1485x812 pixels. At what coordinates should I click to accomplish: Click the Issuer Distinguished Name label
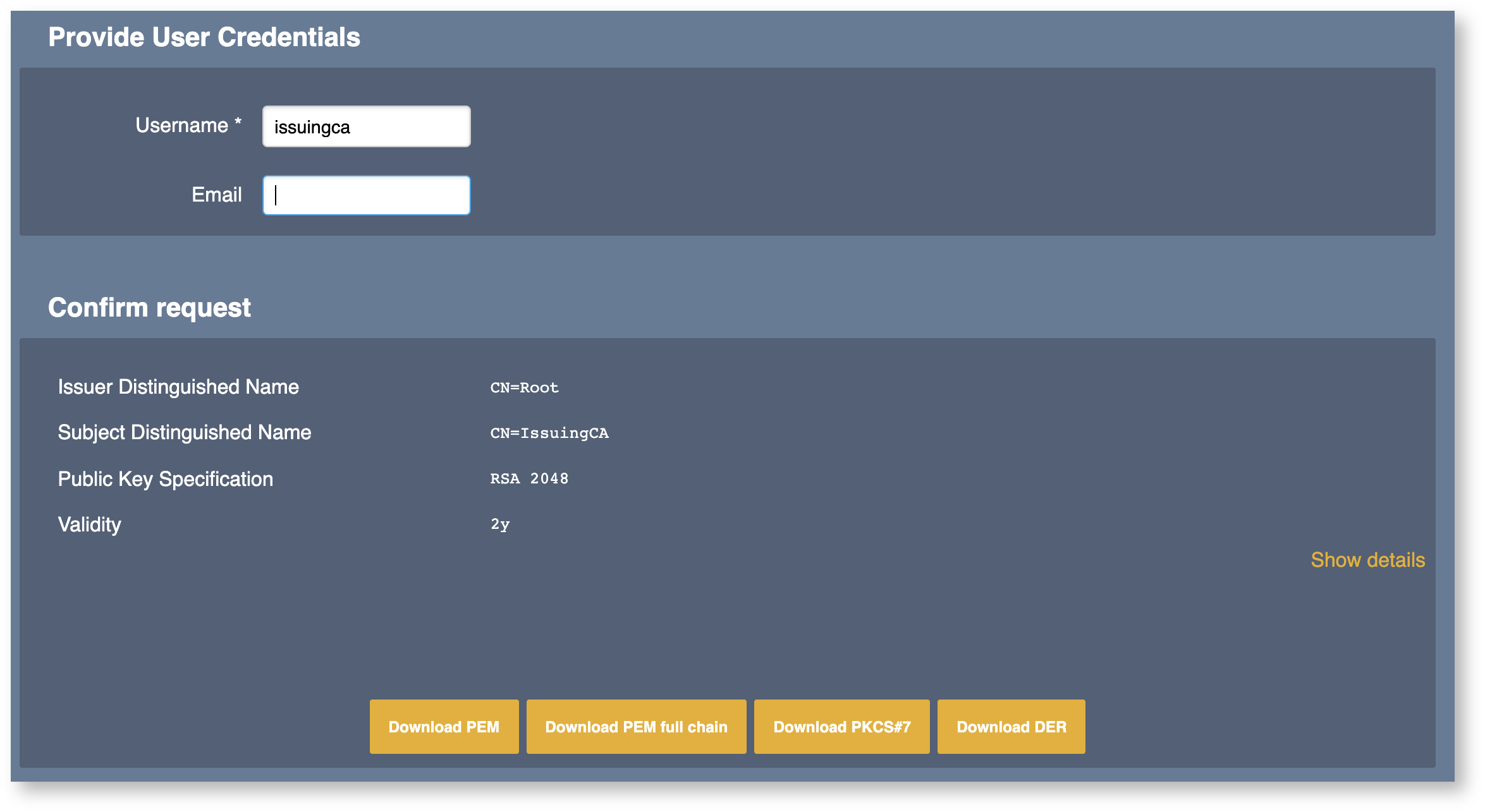pos(178,387)
